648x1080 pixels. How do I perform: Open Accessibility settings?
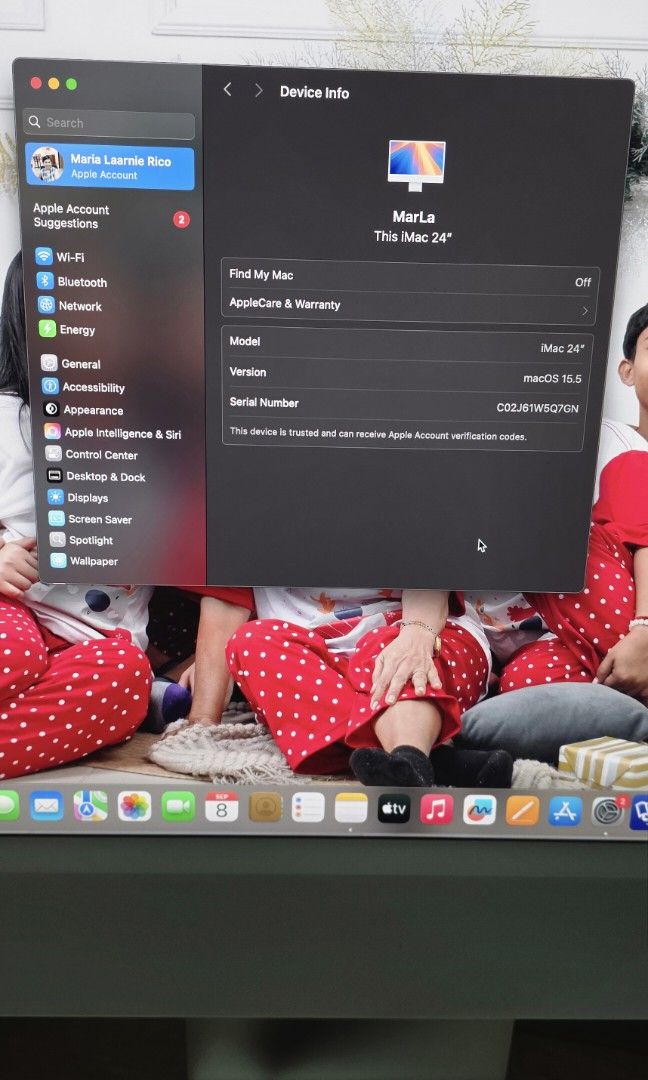pyautogui.click(x=83, y=387)
